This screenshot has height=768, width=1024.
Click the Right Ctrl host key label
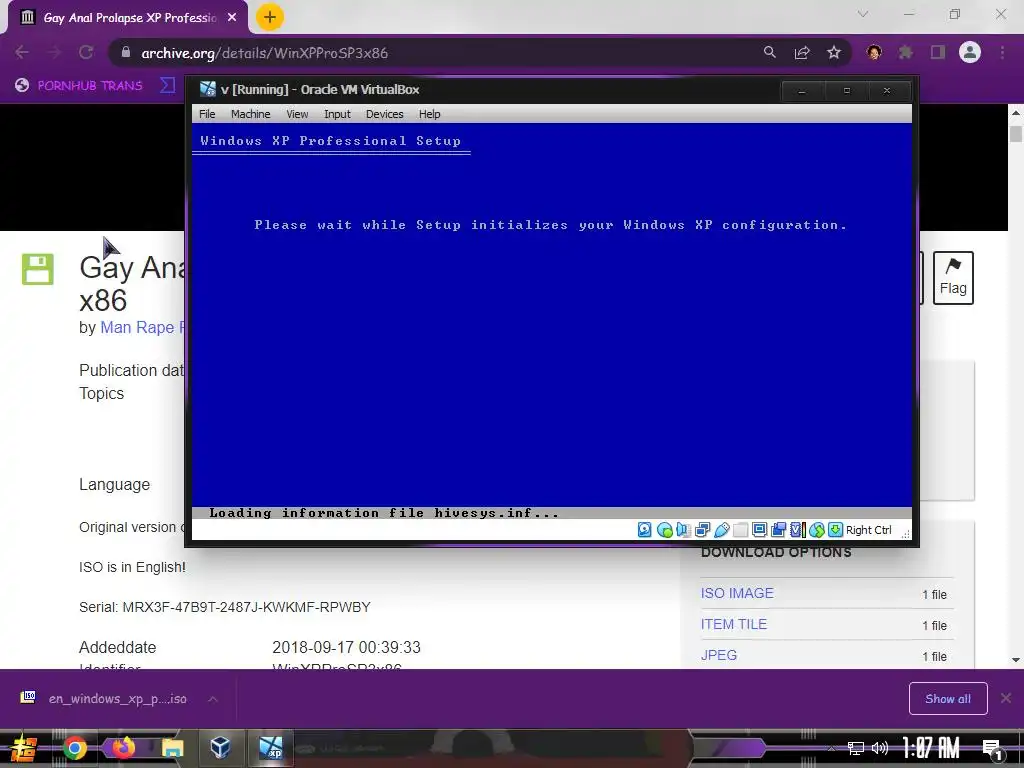pos(869,530)
